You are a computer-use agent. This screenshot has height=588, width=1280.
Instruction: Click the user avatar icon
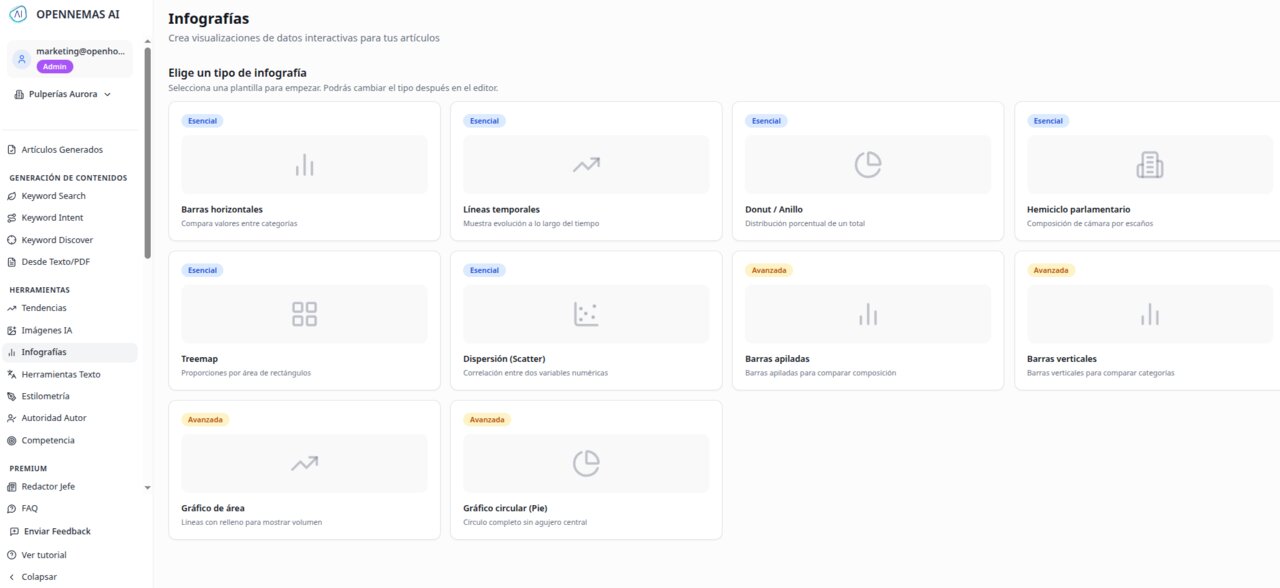point(22,59)
